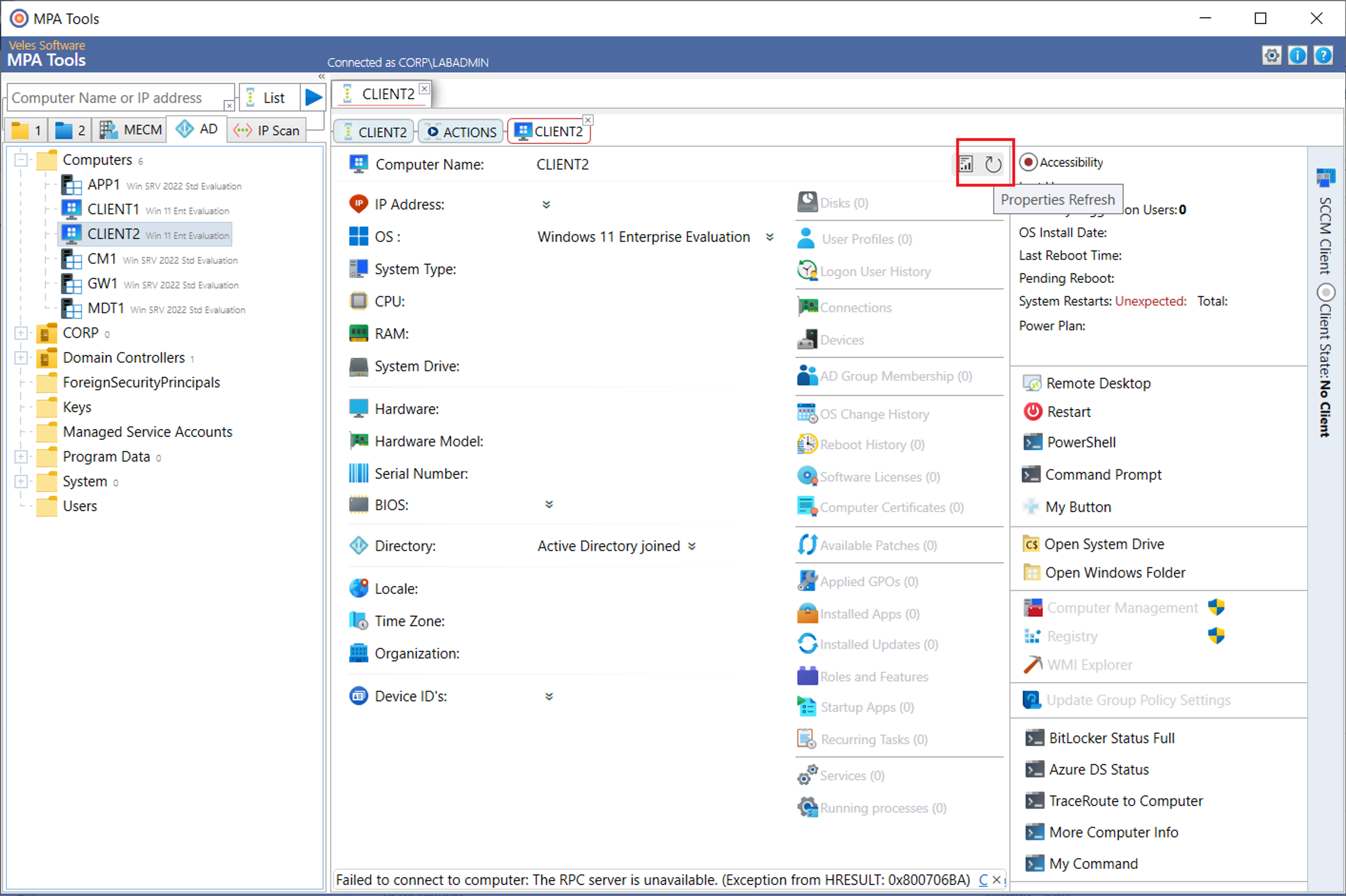
Task: Click the List button
Action: pyautogui.click(x=269, y=98)
